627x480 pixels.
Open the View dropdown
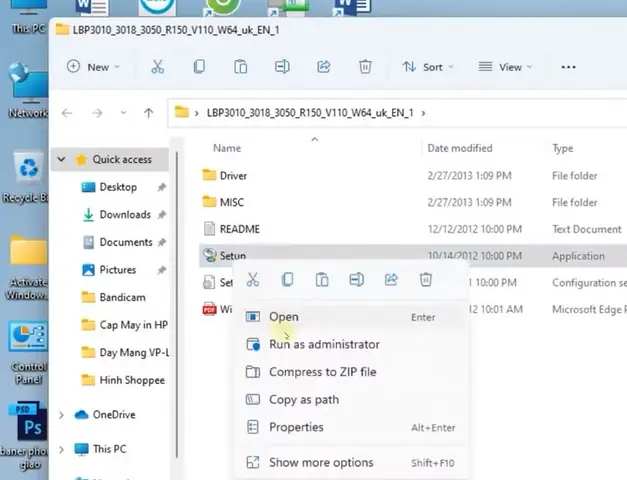click(x=505, y=67)
